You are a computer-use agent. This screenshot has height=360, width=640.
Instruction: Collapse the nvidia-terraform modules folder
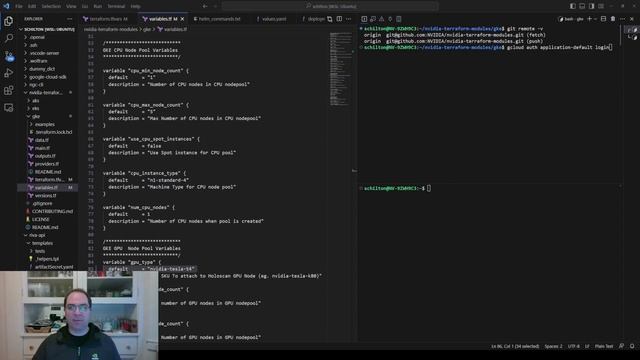(x=47, y=93)
